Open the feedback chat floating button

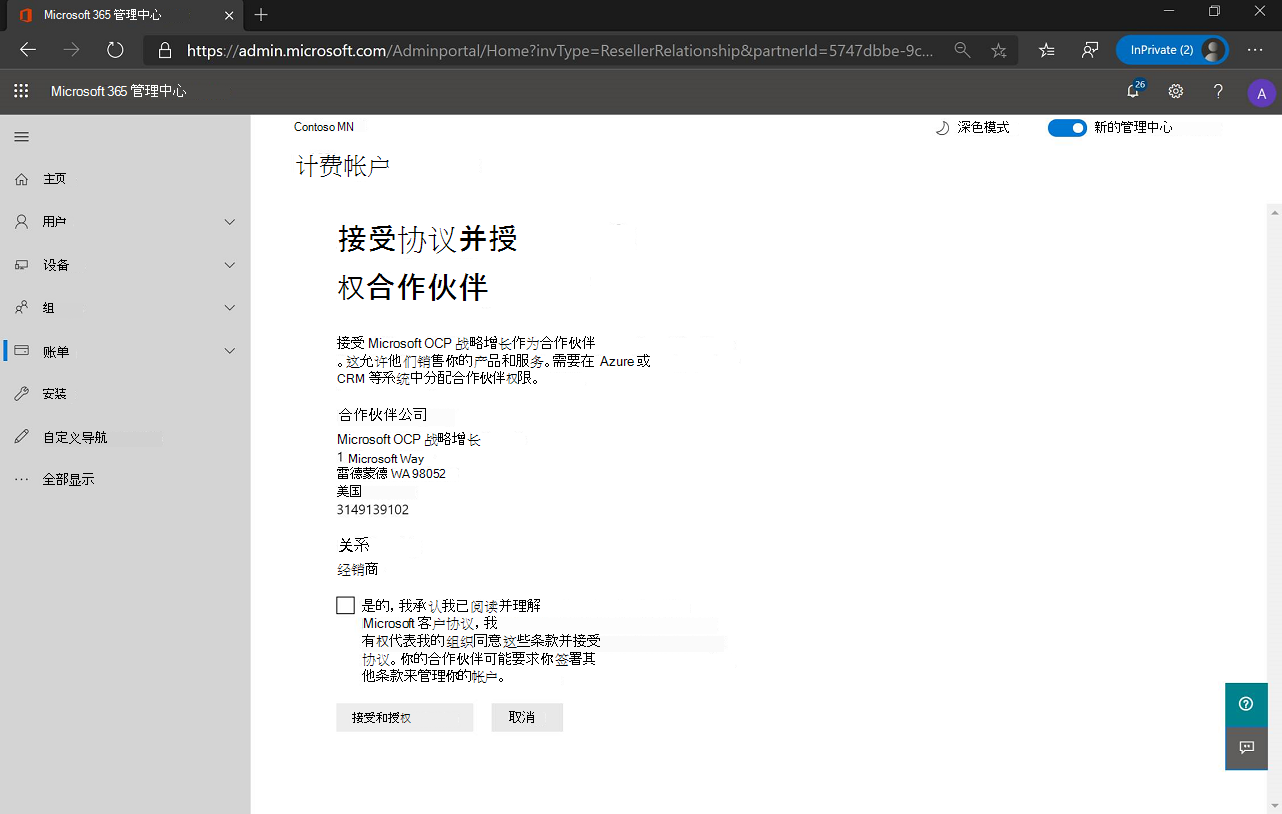(x=1246, y=747)
